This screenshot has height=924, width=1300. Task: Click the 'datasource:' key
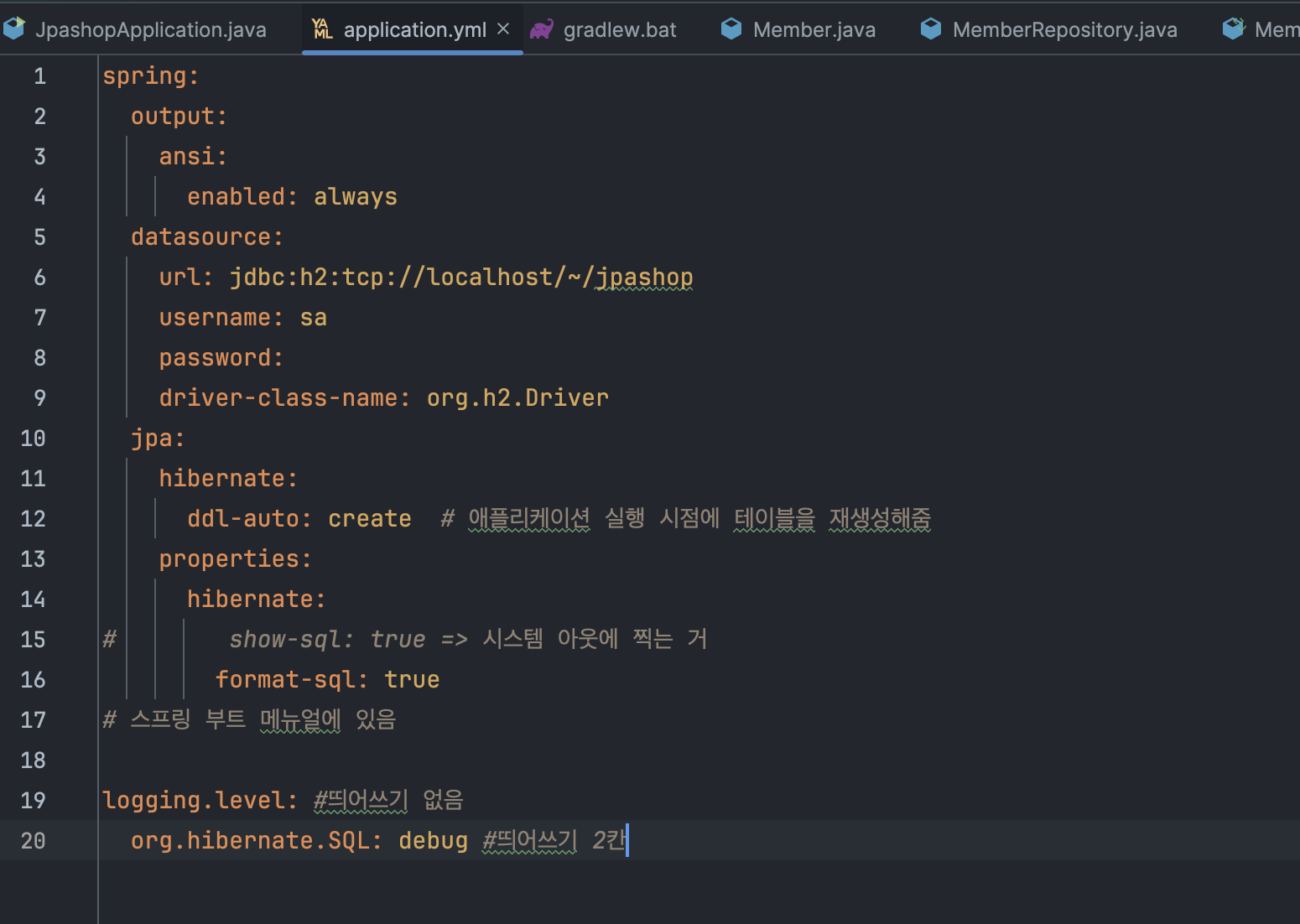pos(207,237)
